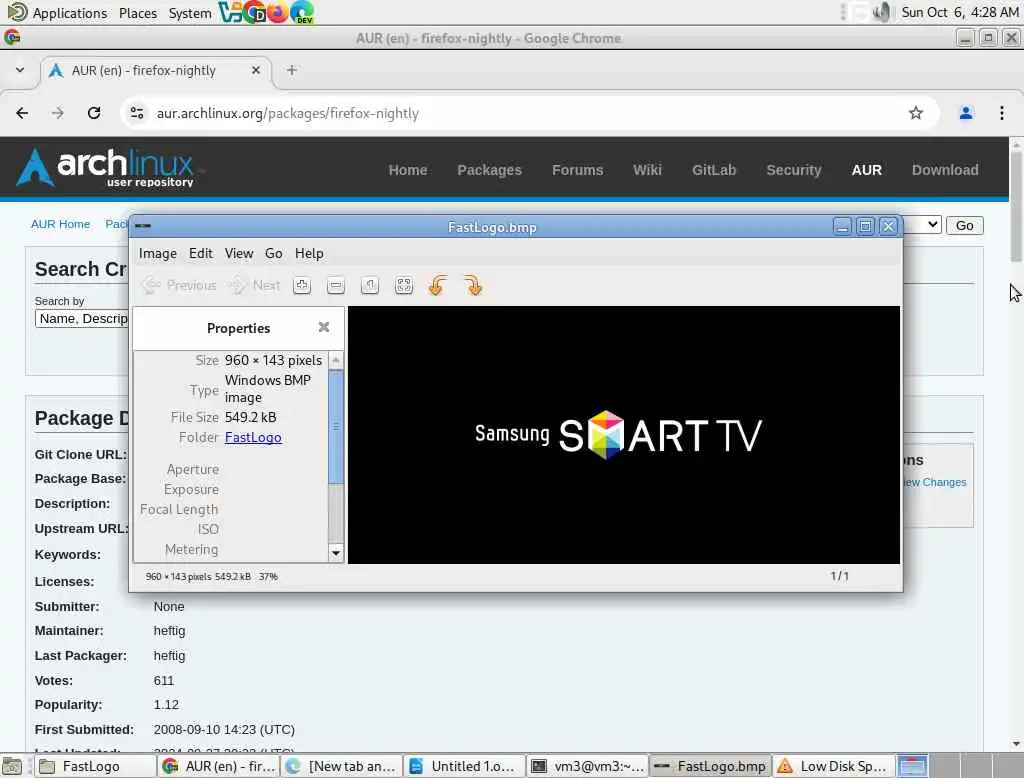
Task: Open the System menu
Action: tap(189, 13)
